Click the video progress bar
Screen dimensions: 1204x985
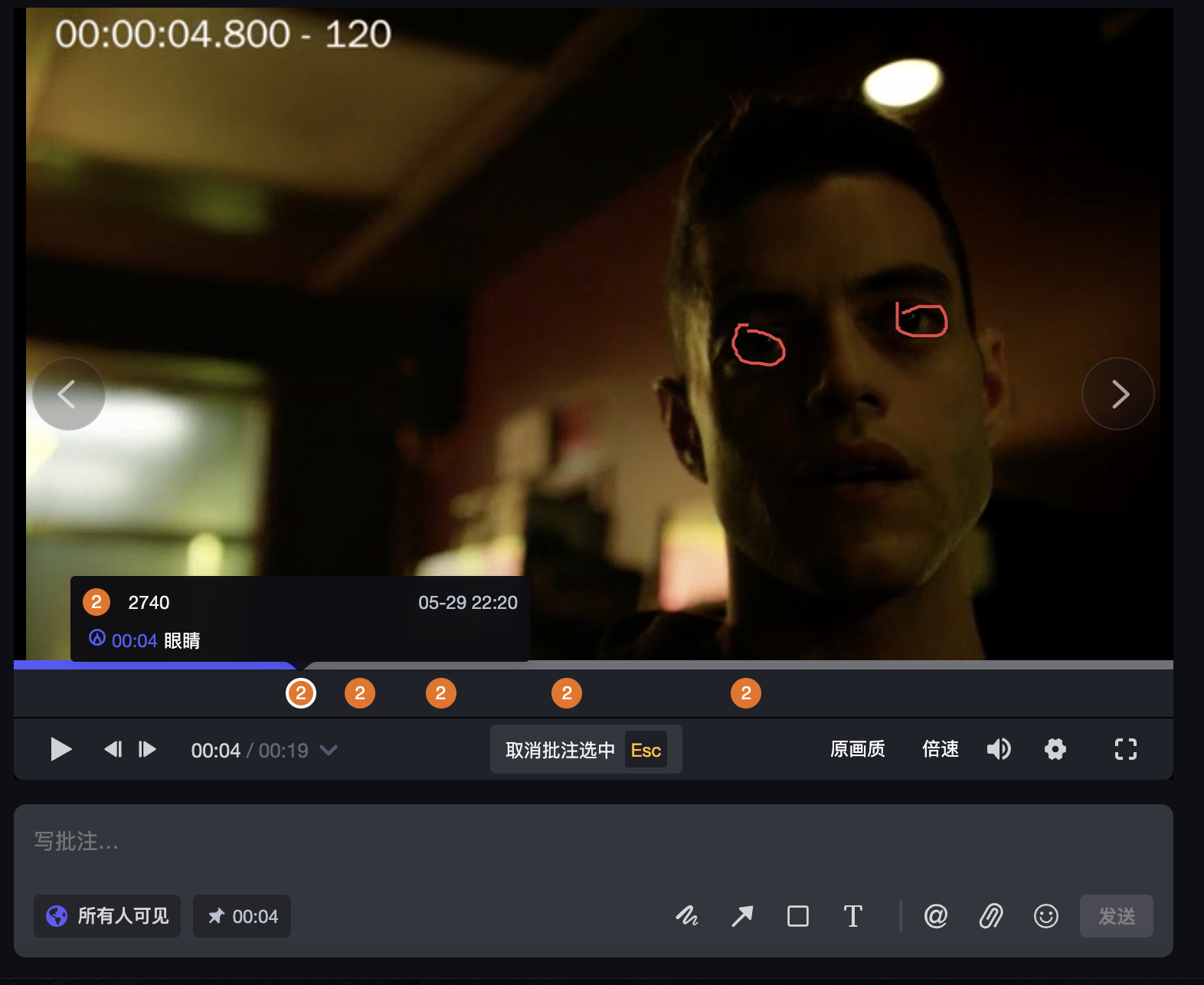[x=594, y=665]
